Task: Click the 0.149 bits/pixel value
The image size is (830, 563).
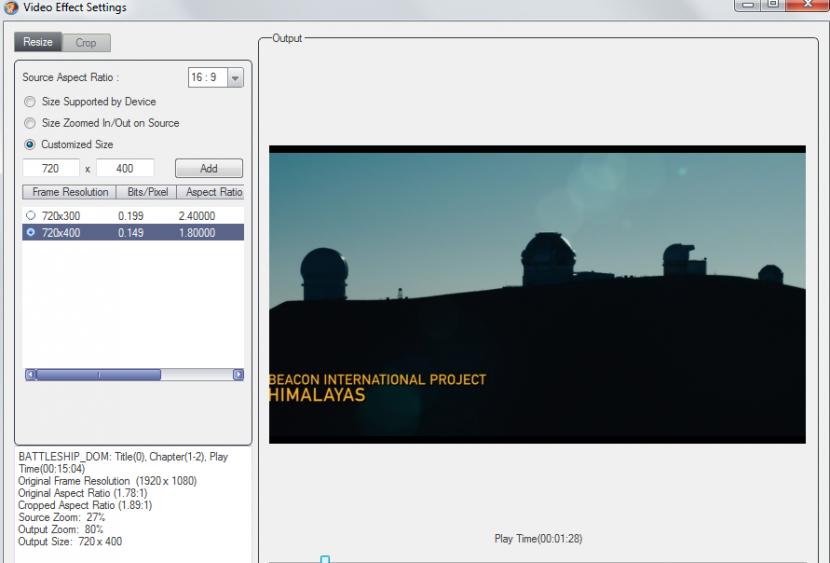Action: pos(131,233)
